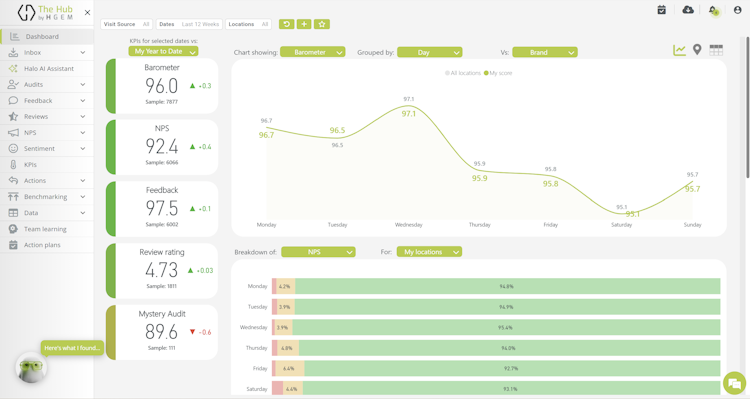The width and height of the screenshot is (750, 399).
Task: Click the cloud download icon
Action: click(x=688, y=10)
